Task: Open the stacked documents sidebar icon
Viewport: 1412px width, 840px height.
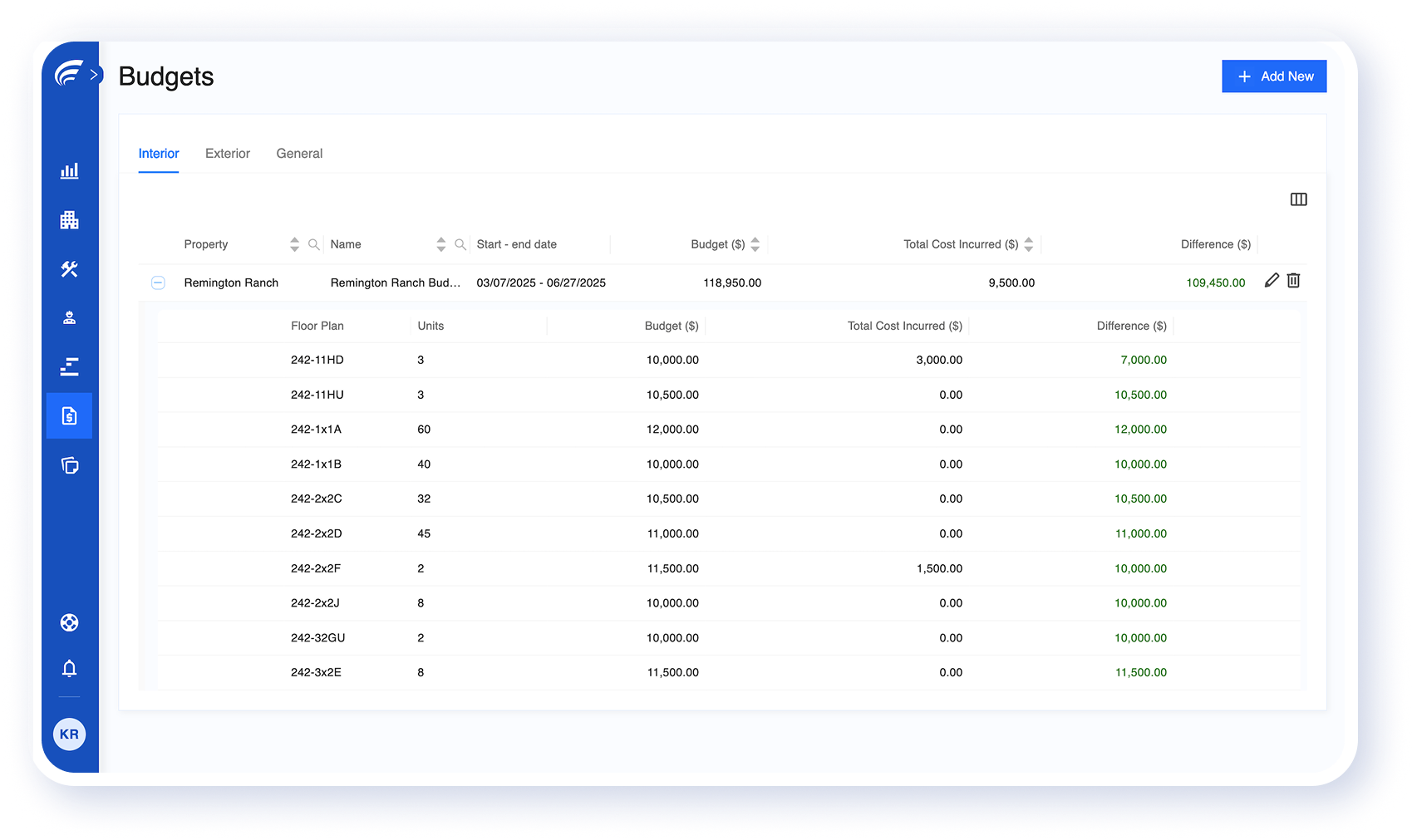Action: point(69,465)
